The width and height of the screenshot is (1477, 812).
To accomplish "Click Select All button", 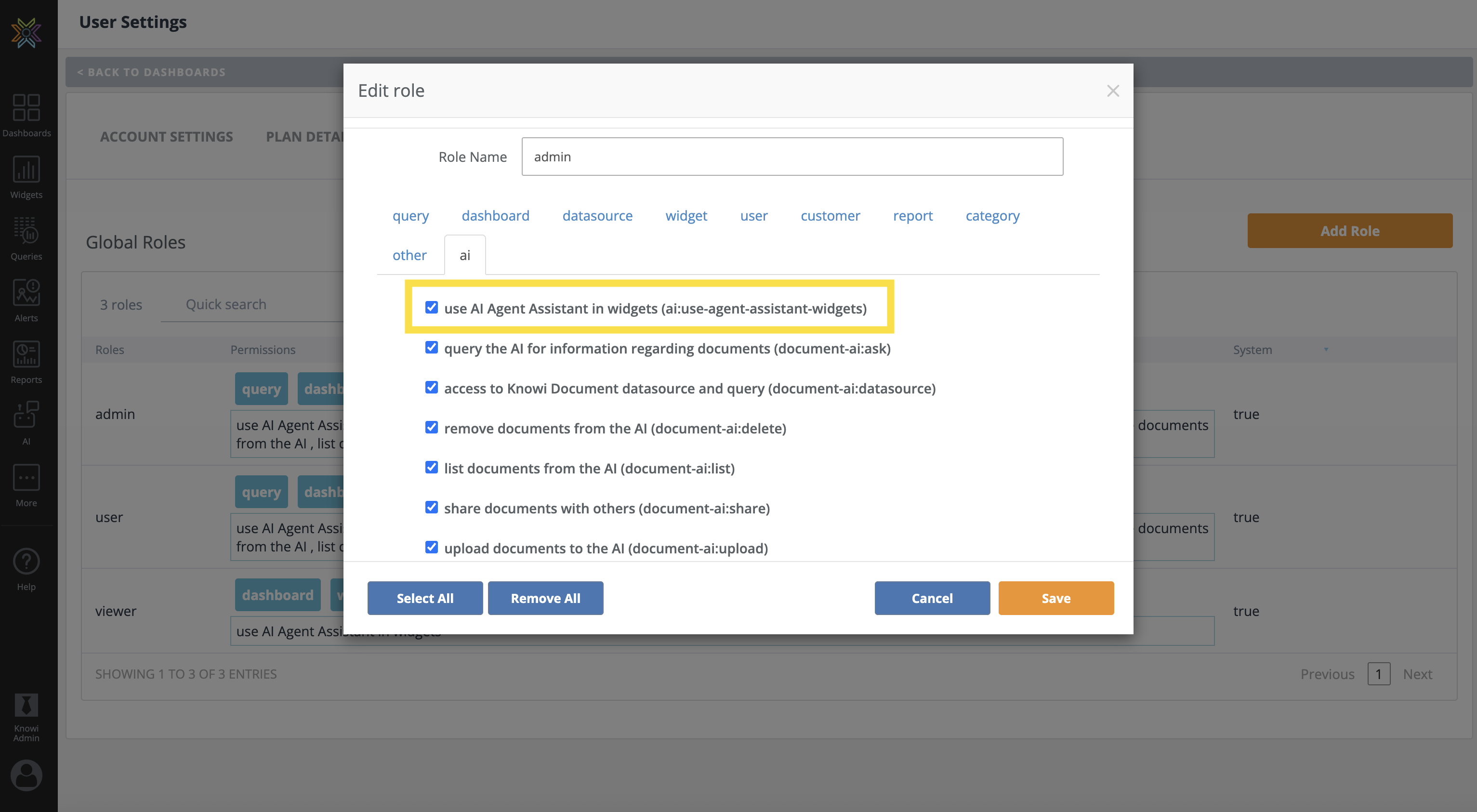I will point(425,598).
